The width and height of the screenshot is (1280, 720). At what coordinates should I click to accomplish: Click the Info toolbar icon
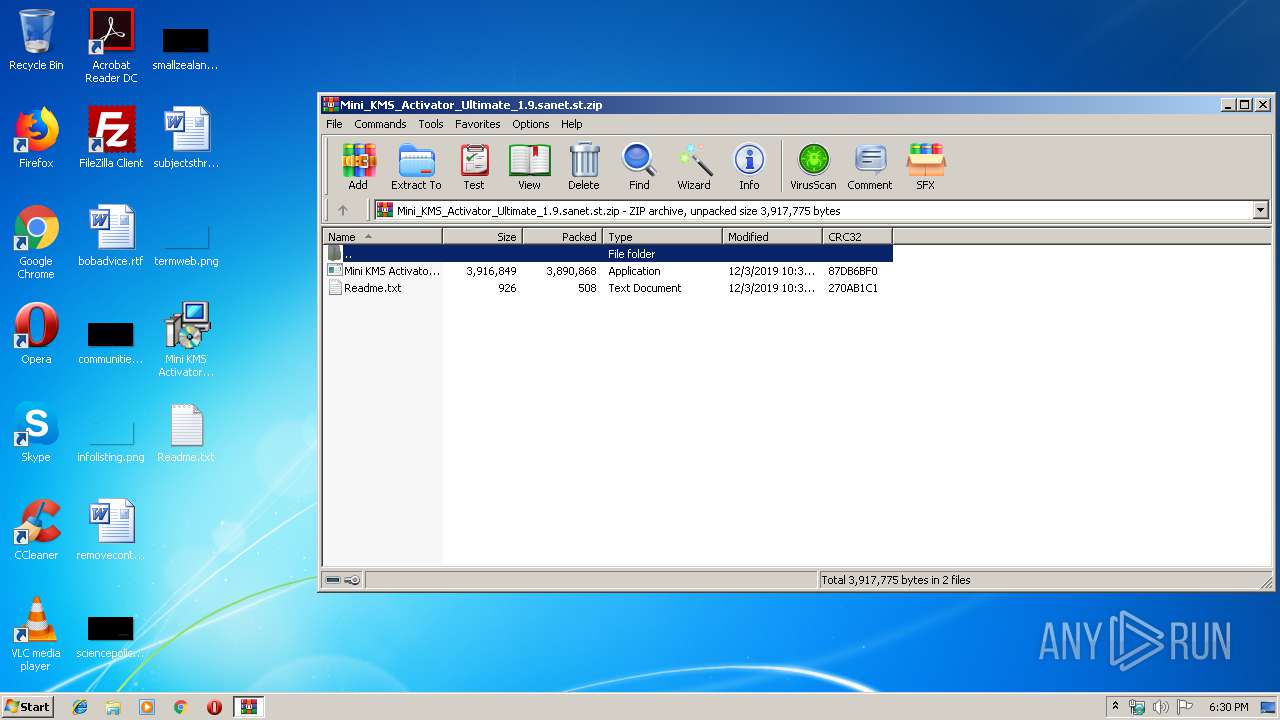pos(749,166)
